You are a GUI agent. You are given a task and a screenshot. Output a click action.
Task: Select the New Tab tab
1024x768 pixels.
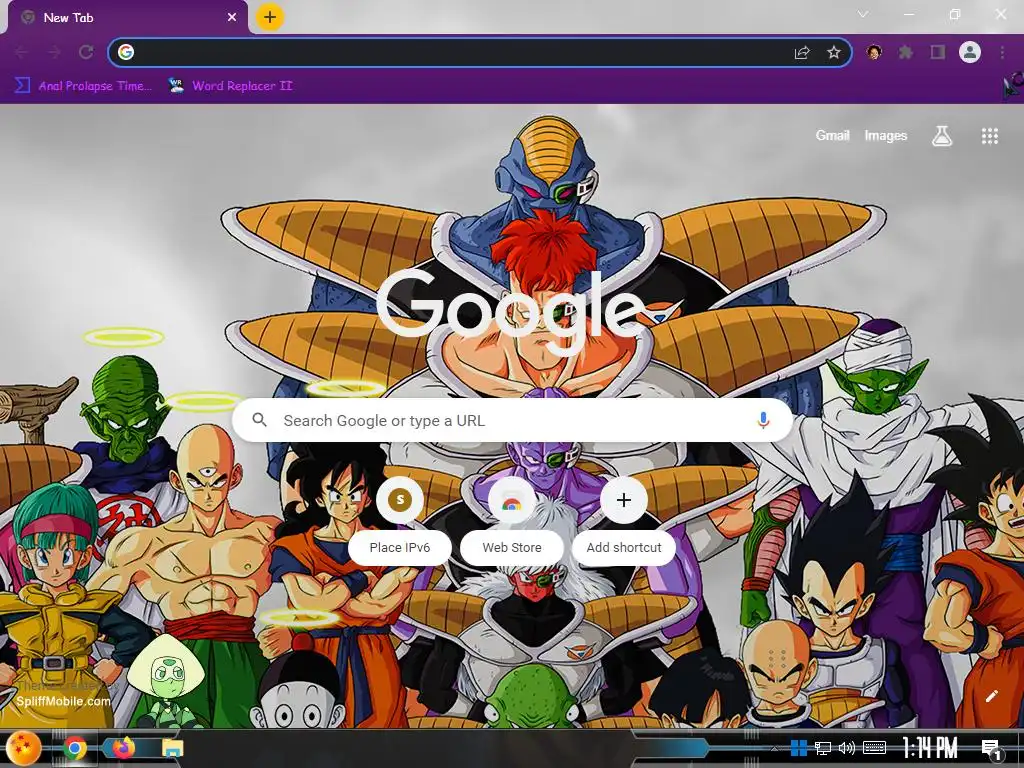[x=127, y=18]
